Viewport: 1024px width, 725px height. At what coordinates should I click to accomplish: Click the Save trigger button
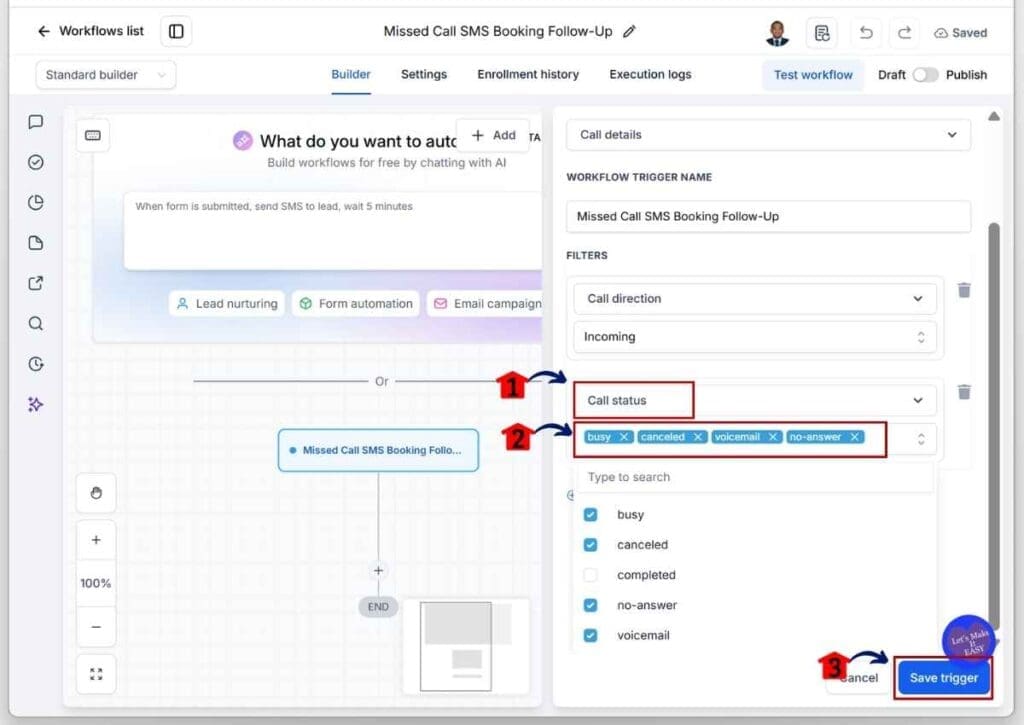944,678
